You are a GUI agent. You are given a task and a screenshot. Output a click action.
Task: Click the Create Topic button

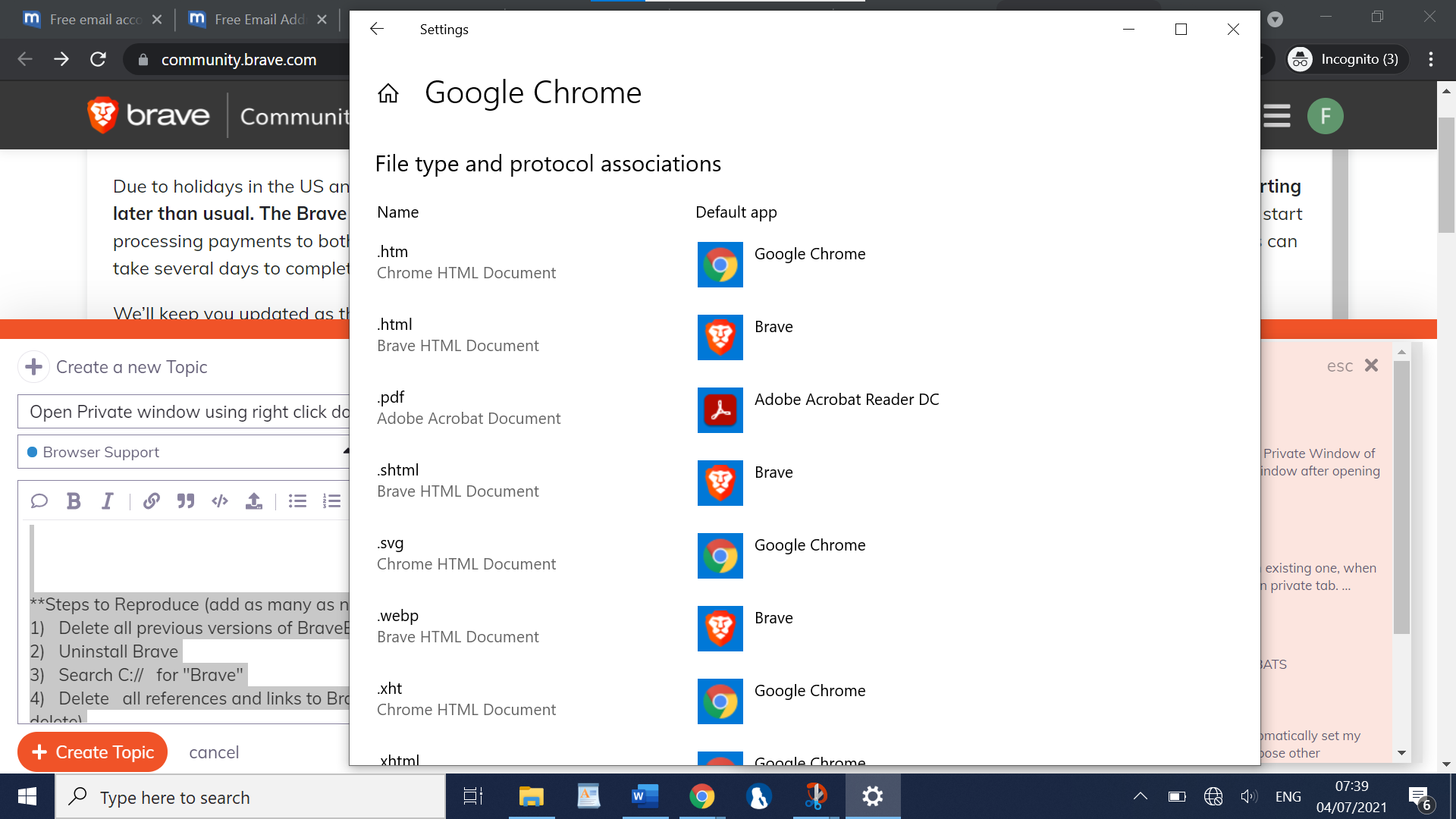click(93, 752)
